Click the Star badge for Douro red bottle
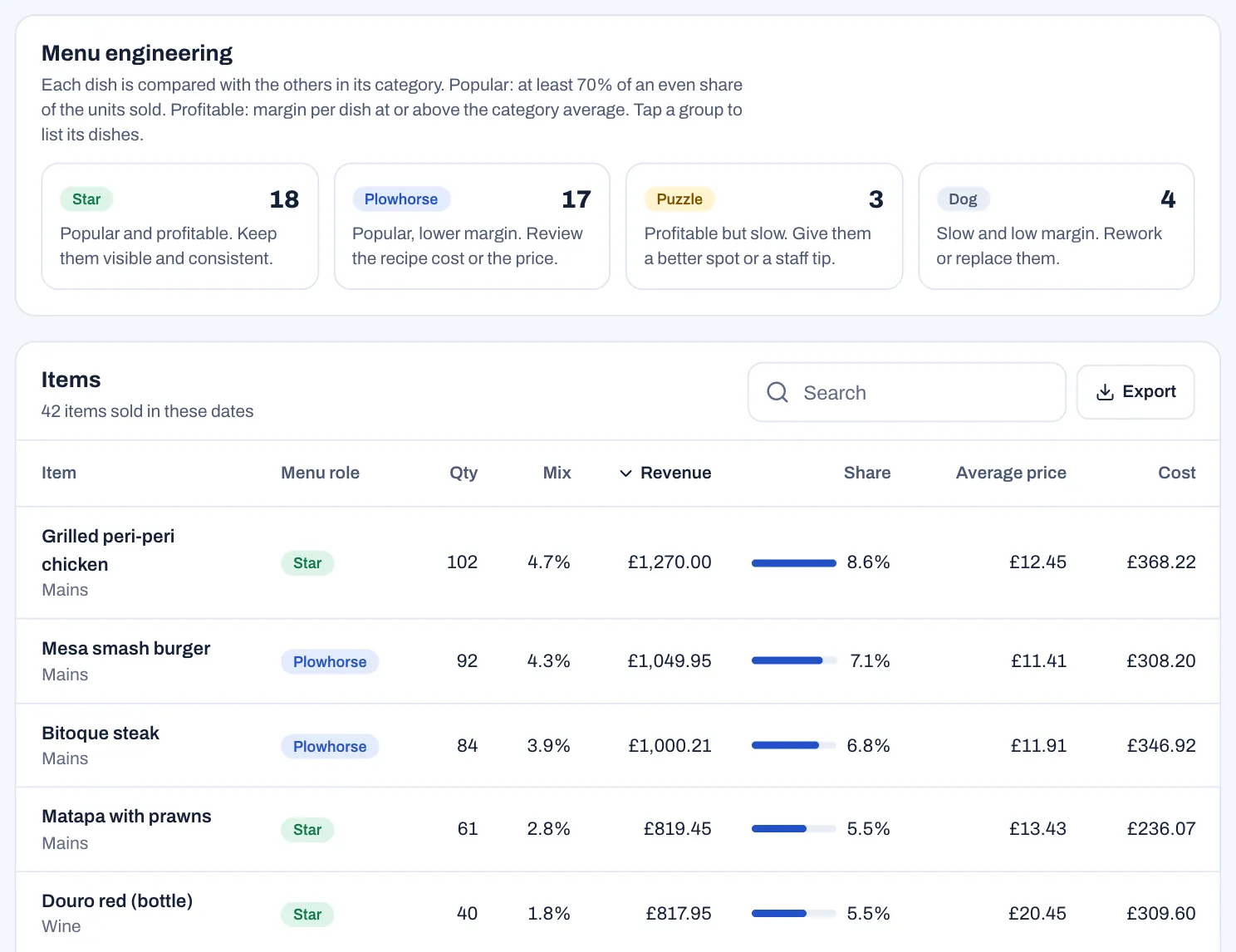 (x=307, y=915)
